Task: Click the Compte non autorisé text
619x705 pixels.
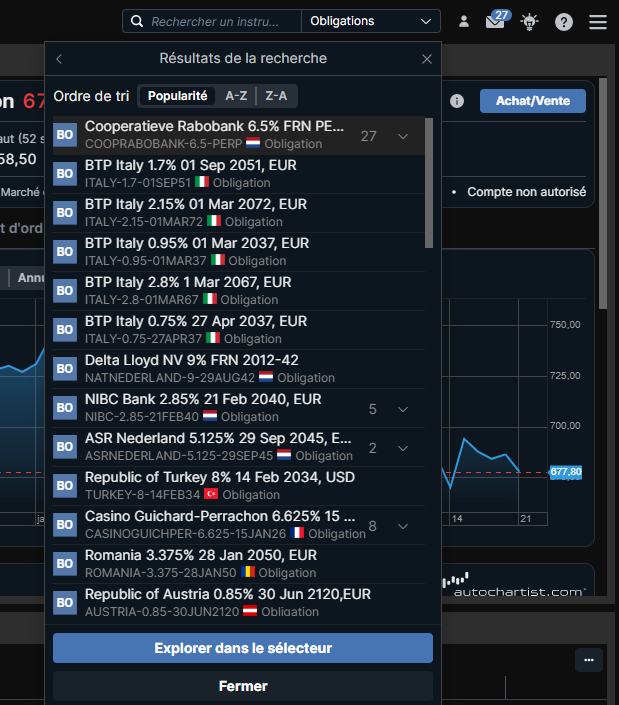Action: [x=526, y=192]
